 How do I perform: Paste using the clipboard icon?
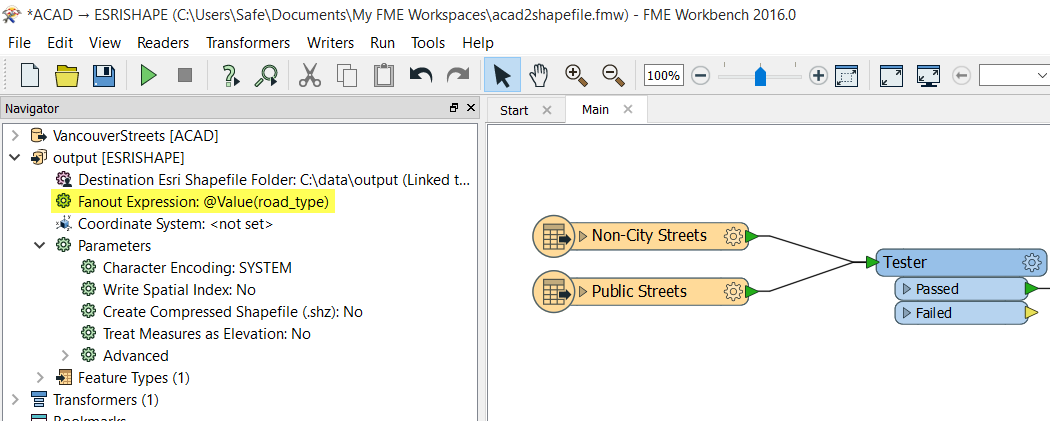384,75
